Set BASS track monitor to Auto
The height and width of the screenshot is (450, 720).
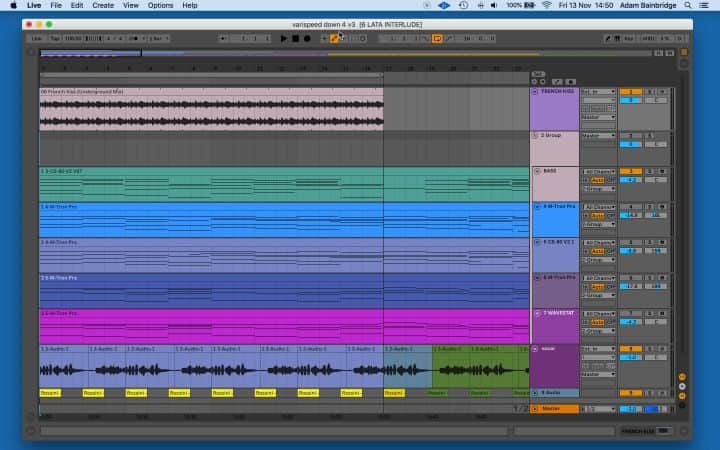(598, 180)
